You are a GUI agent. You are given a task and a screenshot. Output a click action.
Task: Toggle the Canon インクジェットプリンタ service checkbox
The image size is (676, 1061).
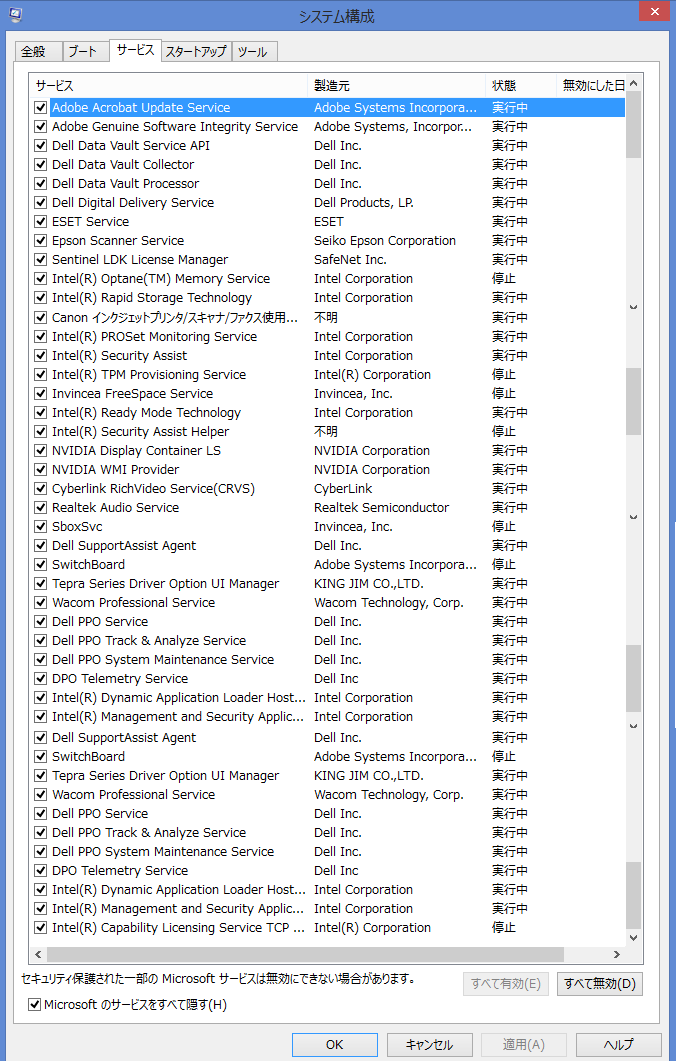tap(41, 317)
